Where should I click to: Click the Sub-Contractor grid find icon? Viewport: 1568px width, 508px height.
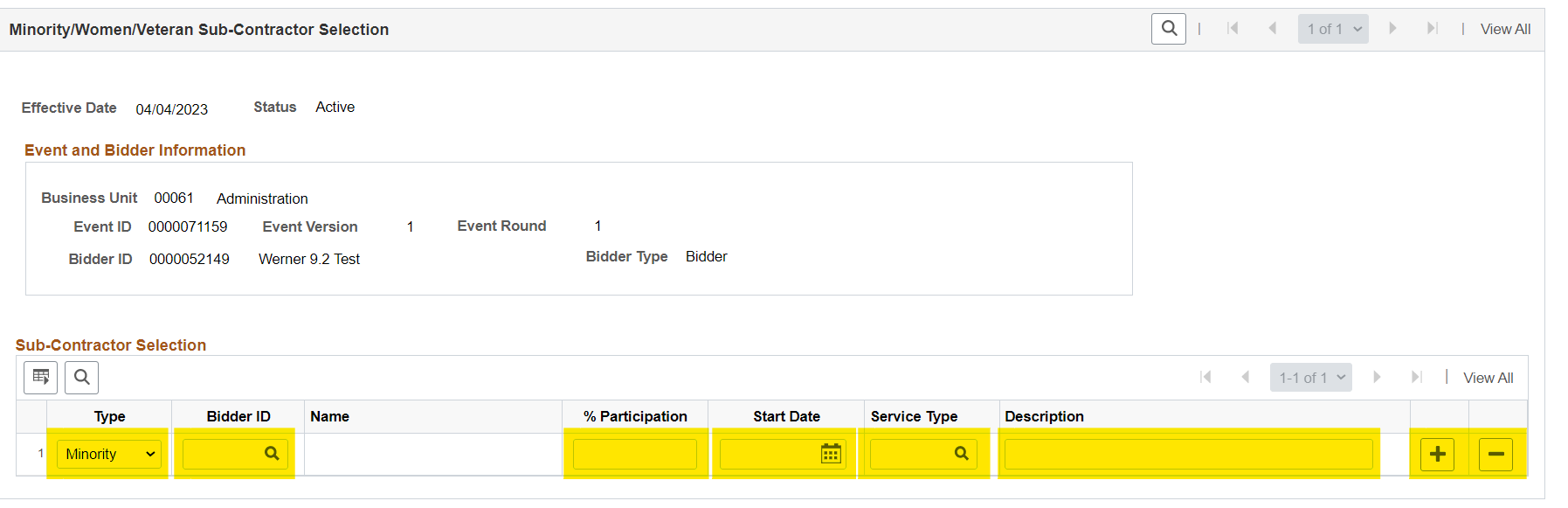click(81, 378)
